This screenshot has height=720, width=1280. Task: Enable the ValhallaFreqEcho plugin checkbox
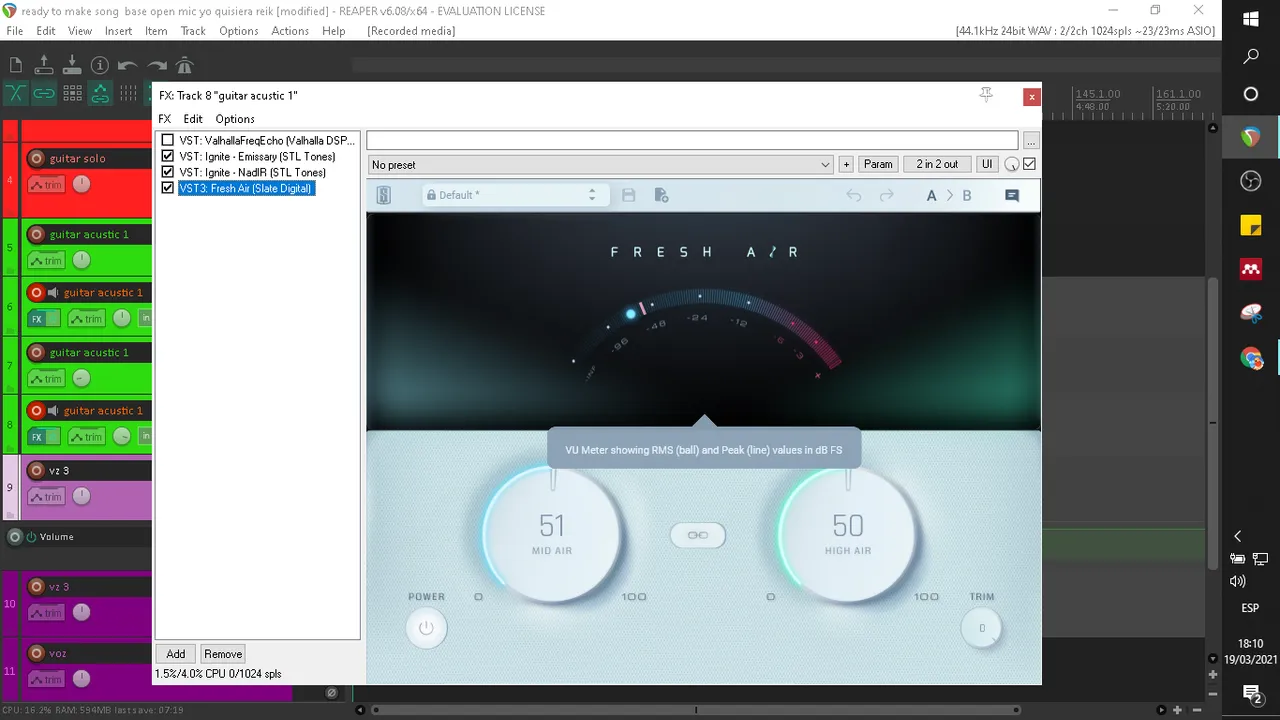168,141
